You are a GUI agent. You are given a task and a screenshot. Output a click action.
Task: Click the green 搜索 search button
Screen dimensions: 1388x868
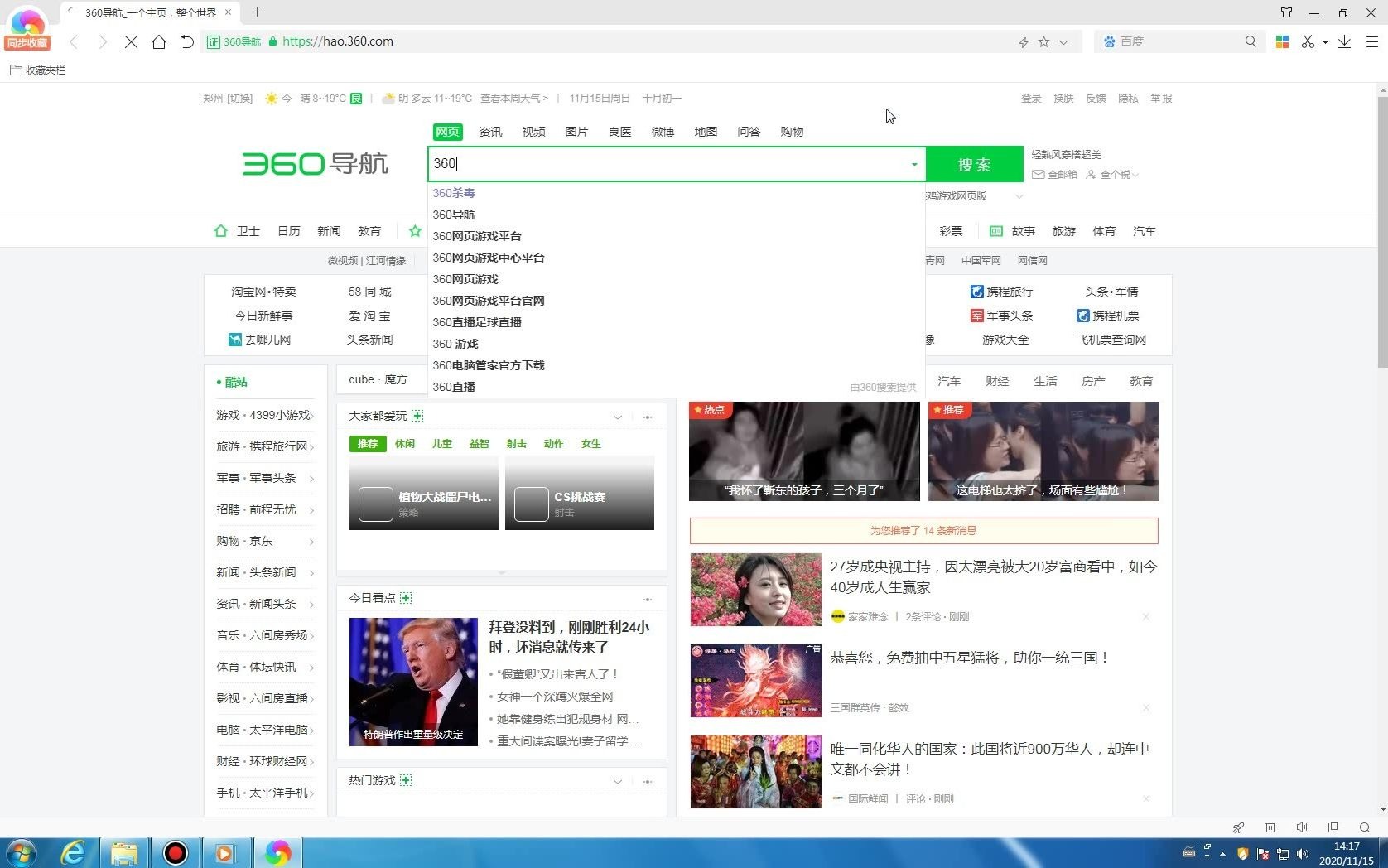[974, 164]
